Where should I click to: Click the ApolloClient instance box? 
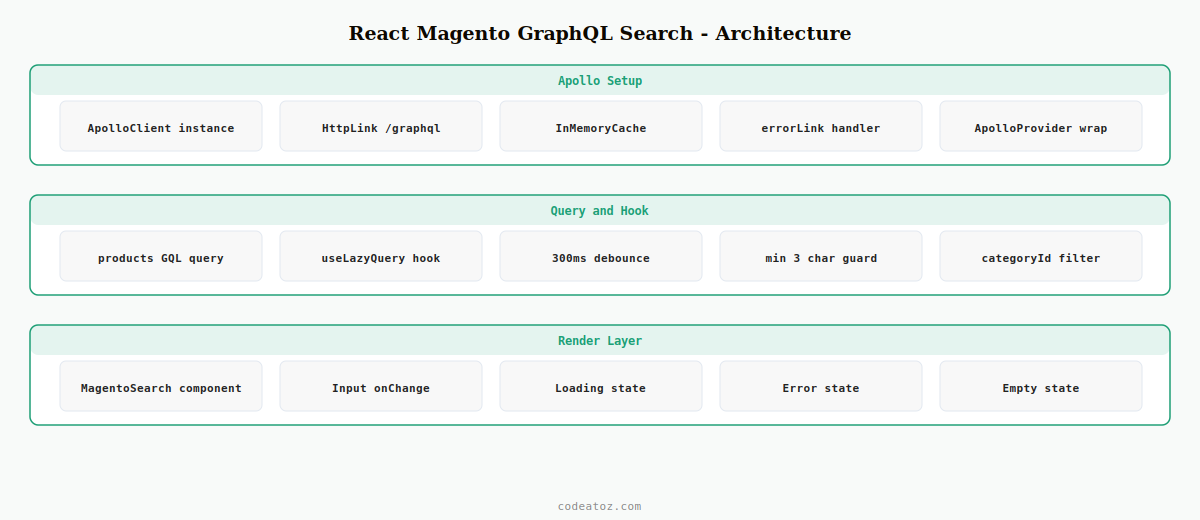pyautogui.click(x=161, y=126)
